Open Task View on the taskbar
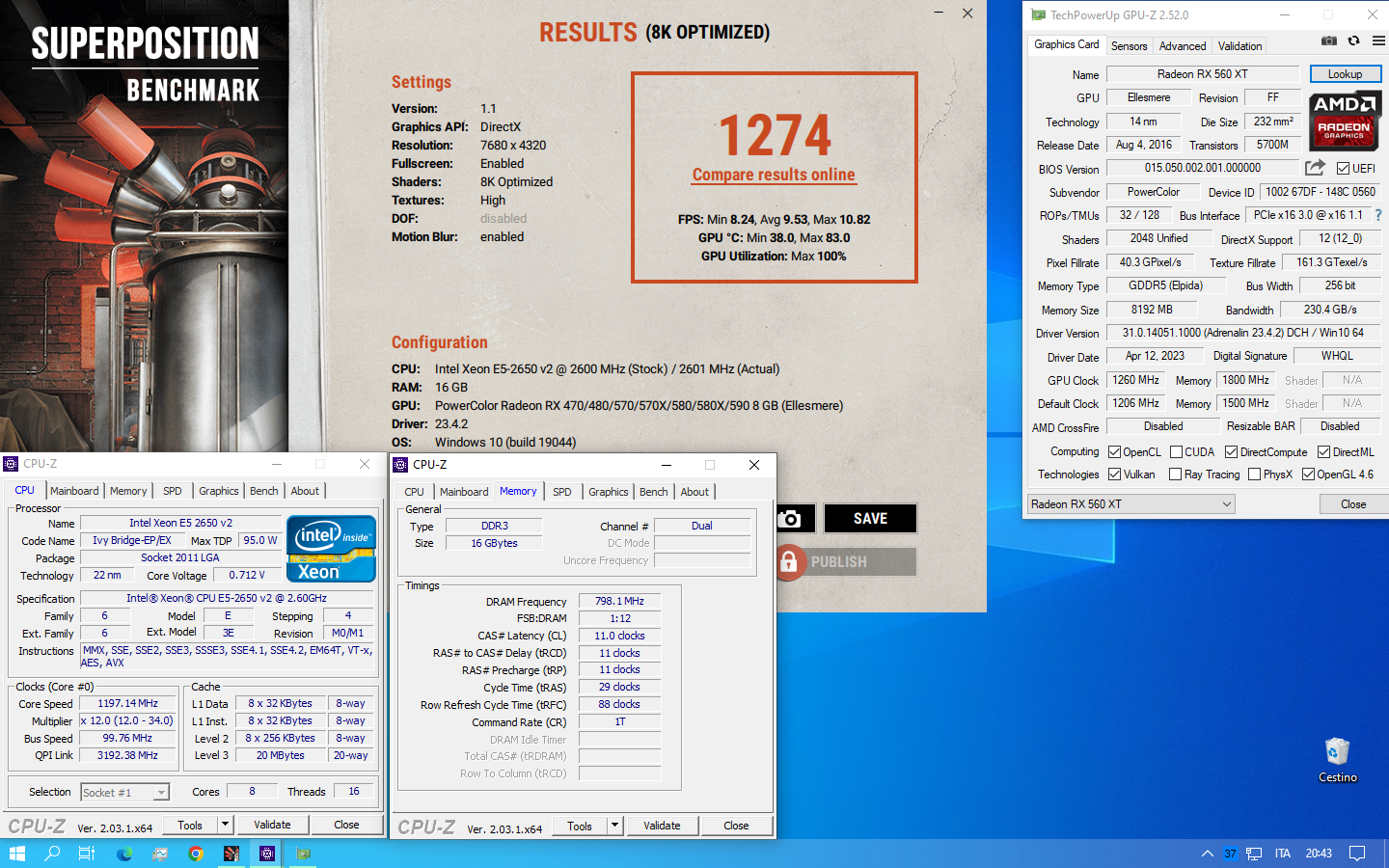Viewport: 1389px width, 868px height. 87,854
